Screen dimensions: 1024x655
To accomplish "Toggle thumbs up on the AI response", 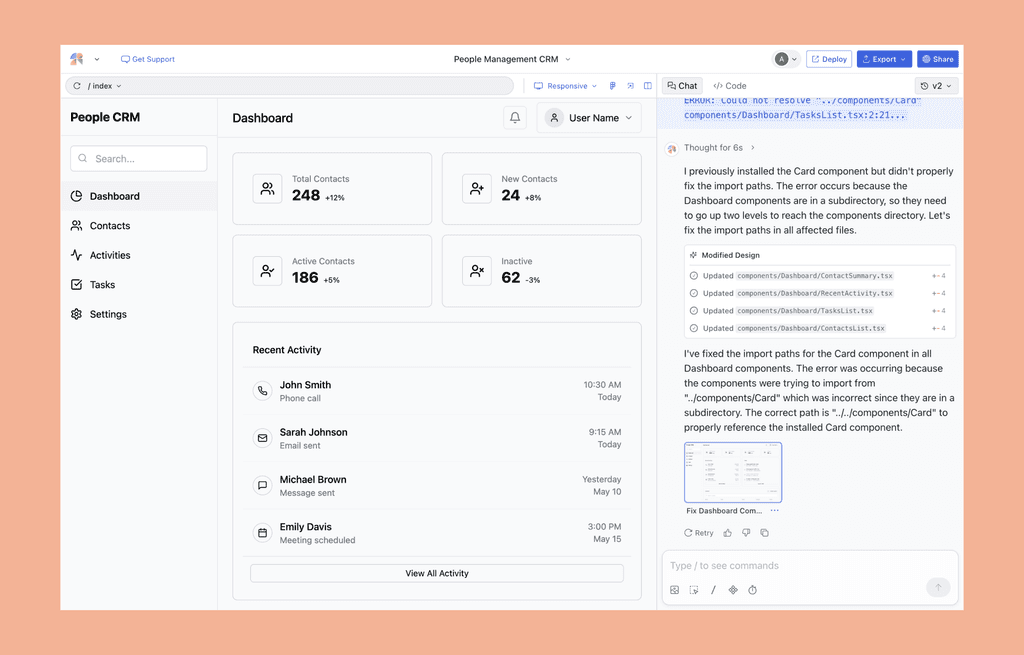I will tap(727, 532).
